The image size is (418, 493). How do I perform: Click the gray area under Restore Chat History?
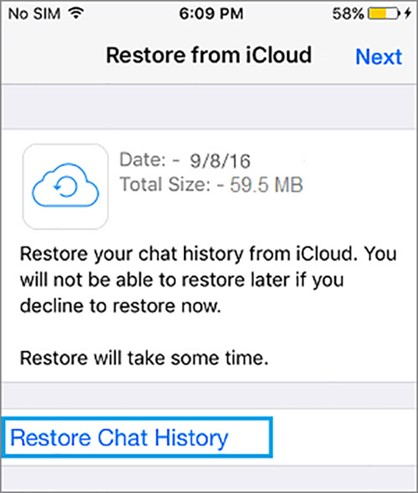(x=209, y=478)
